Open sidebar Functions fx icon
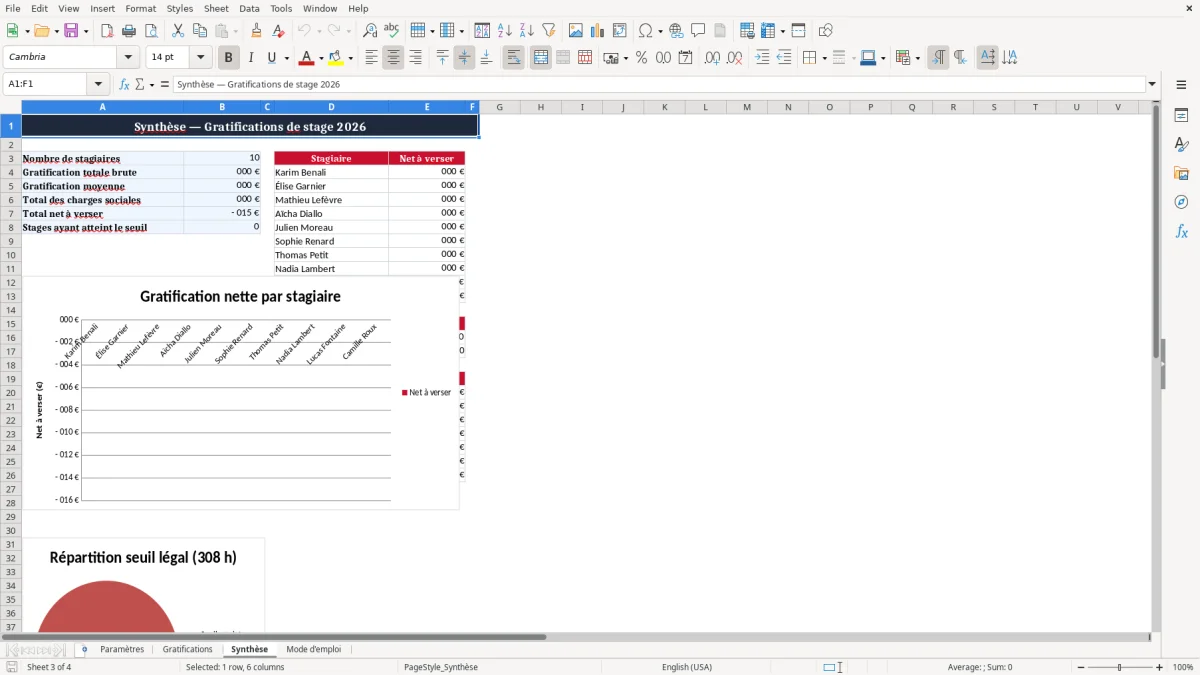This screenshot has height=675, width=1200. point(1181,232)
